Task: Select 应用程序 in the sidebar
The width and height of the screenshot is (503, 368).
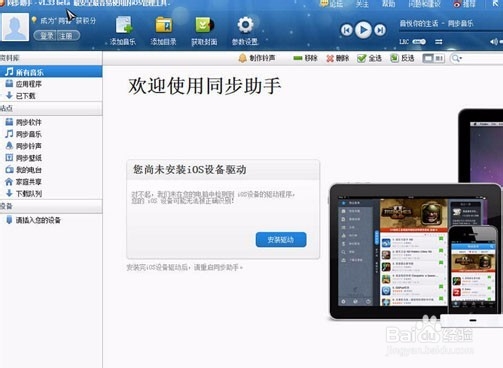Action: [x=51, y=84]
